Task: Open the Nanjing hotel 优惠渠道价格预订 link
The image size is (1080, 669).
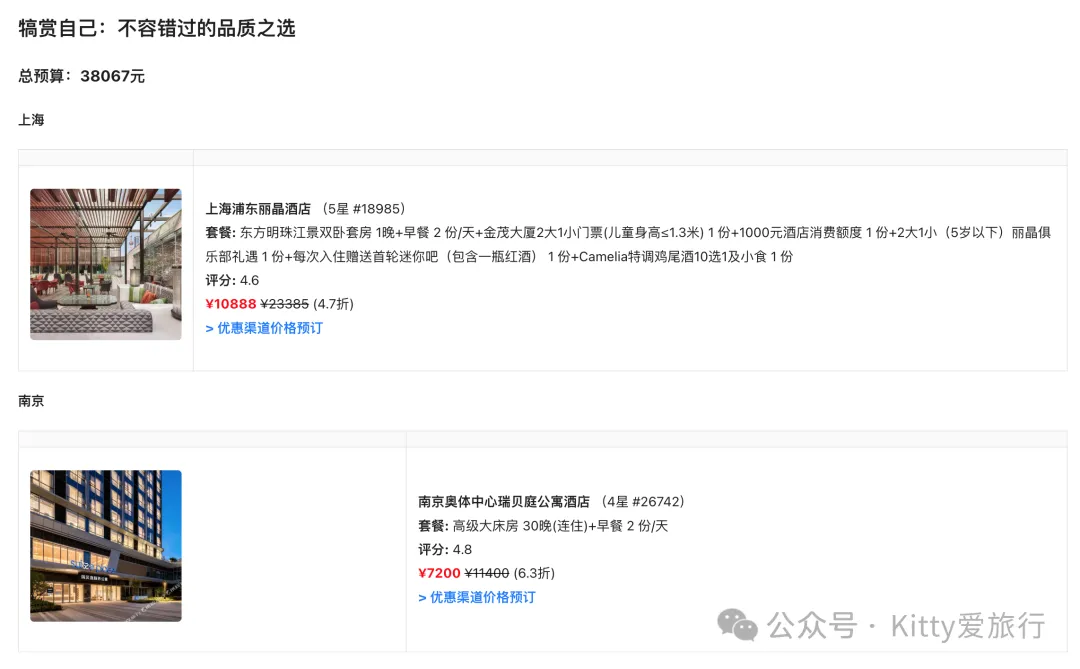Action: tap(477, 597)
